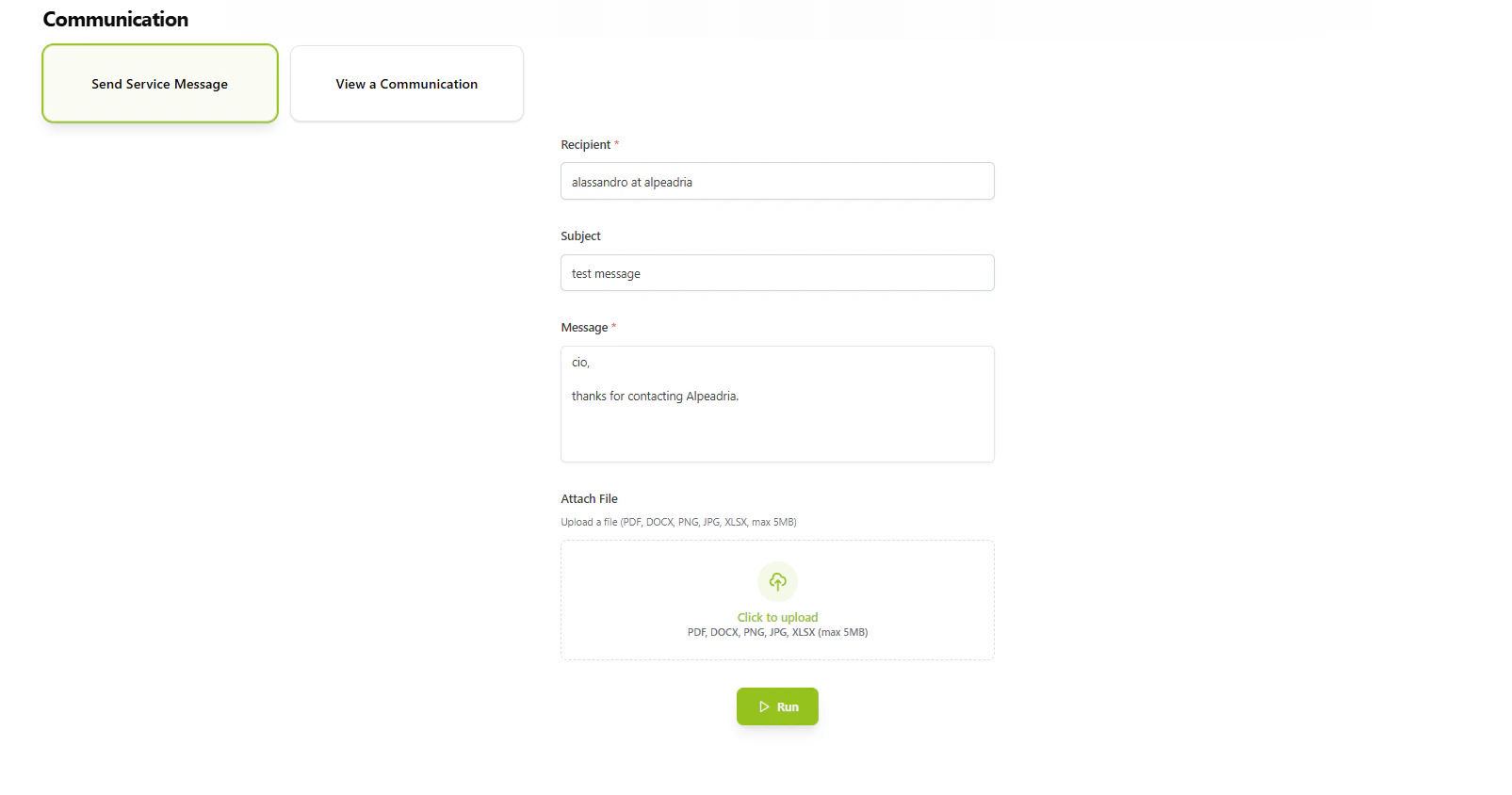Switch to the View a Communication tab
The image size is (1512, 795).
406,84
